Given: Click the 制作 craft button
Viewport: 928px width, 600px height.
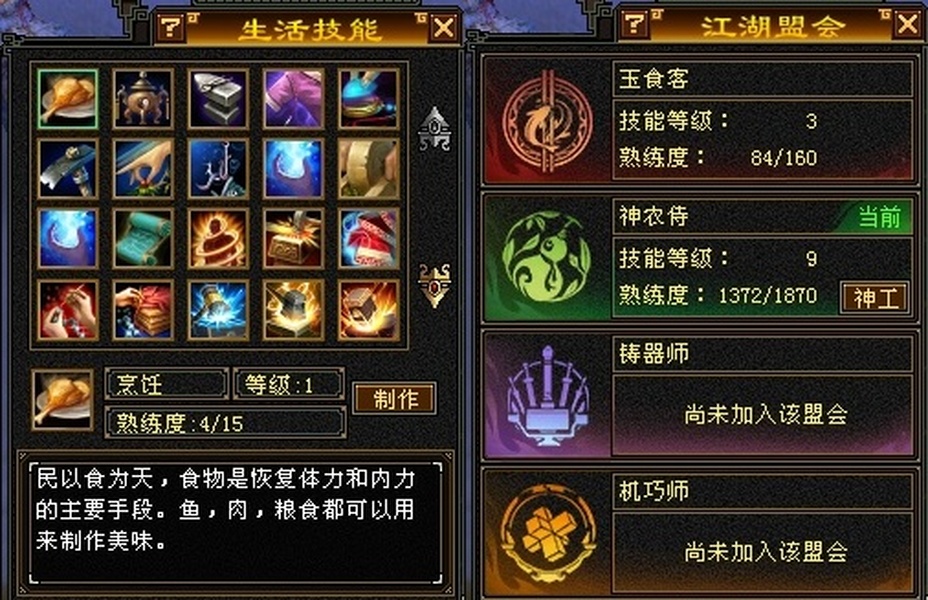Looking at the screenshot, I should pyautogui.click(x=395, y=399).
